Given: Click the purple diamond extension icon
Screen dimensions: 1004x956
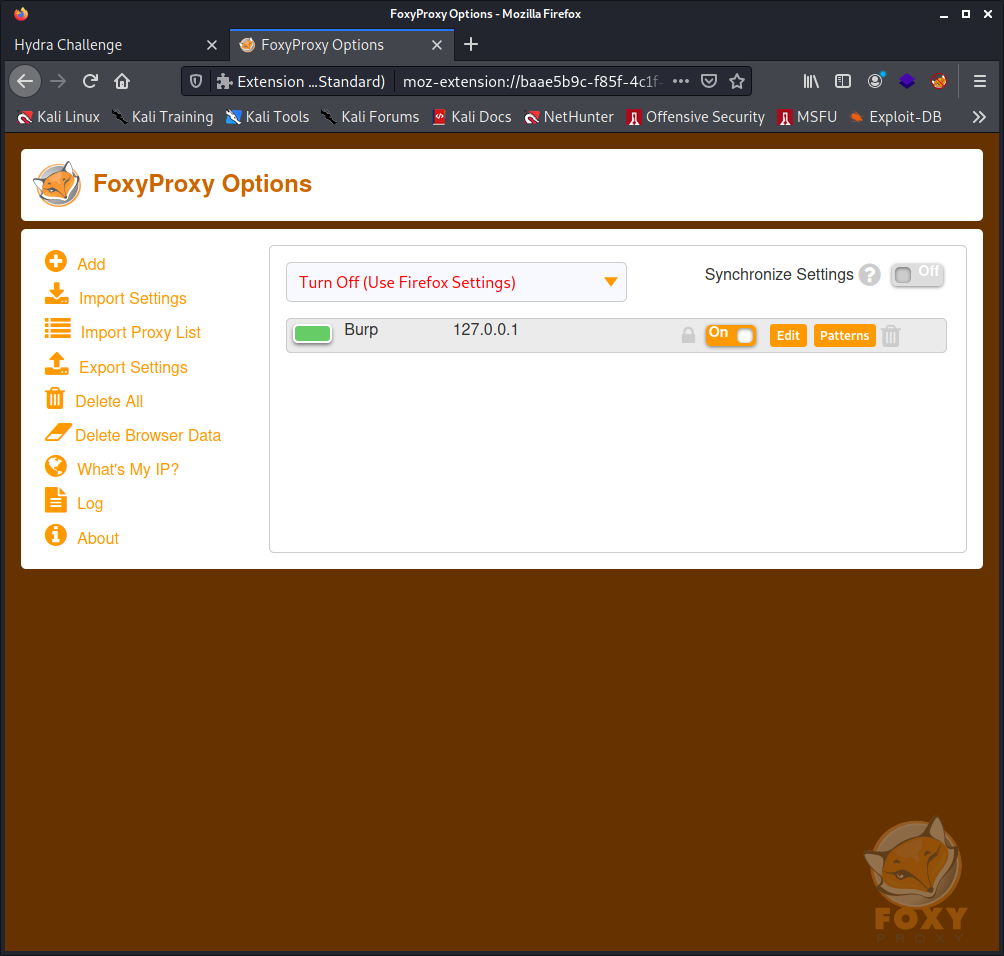Looking at the screenshot, I should point(907,81).
